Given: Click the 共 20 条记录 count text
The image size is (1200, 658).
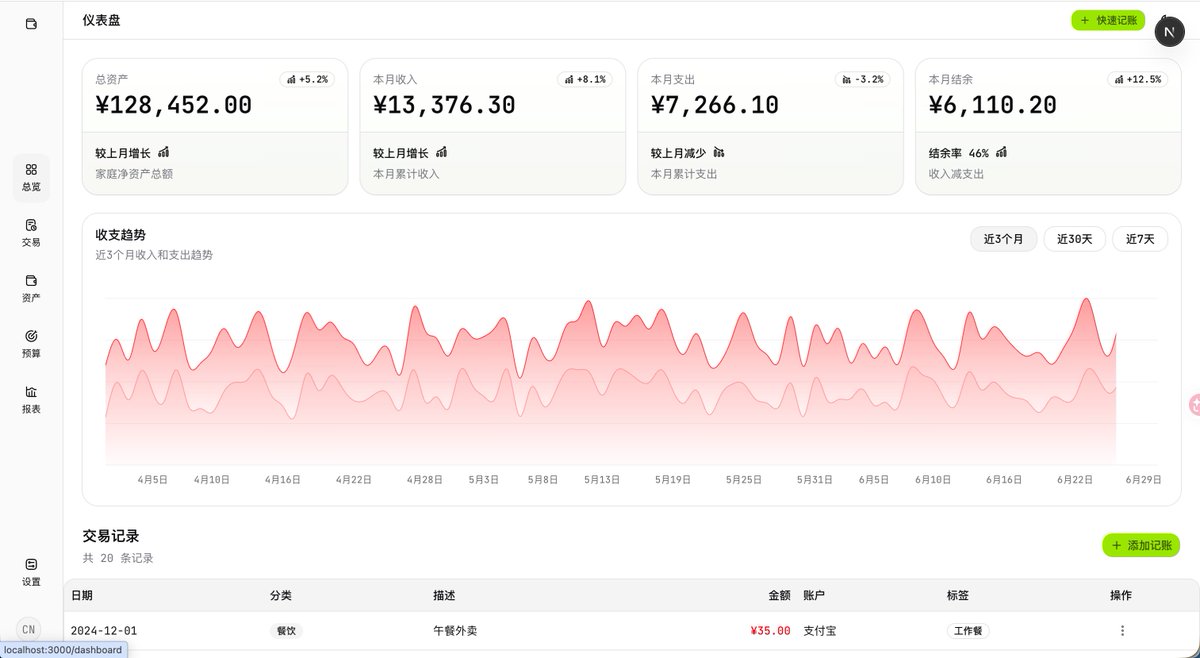Looking at the screenshot, I should [118, 558].
